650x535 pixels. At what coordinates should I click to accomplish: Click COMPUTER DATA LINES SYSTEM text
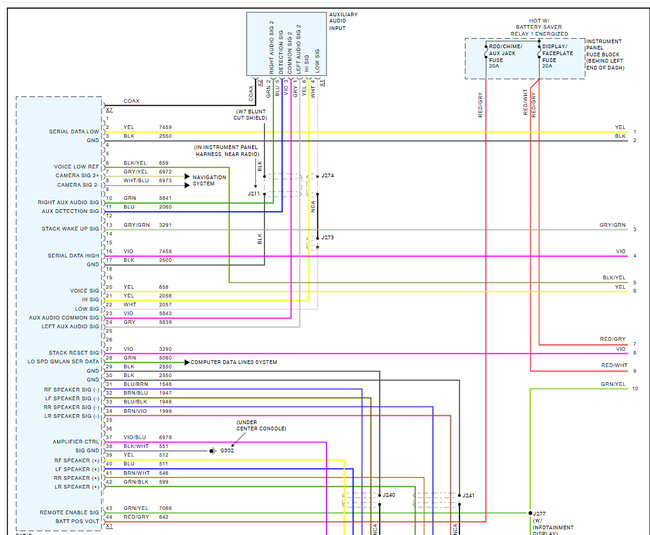[x=234, y=362]
